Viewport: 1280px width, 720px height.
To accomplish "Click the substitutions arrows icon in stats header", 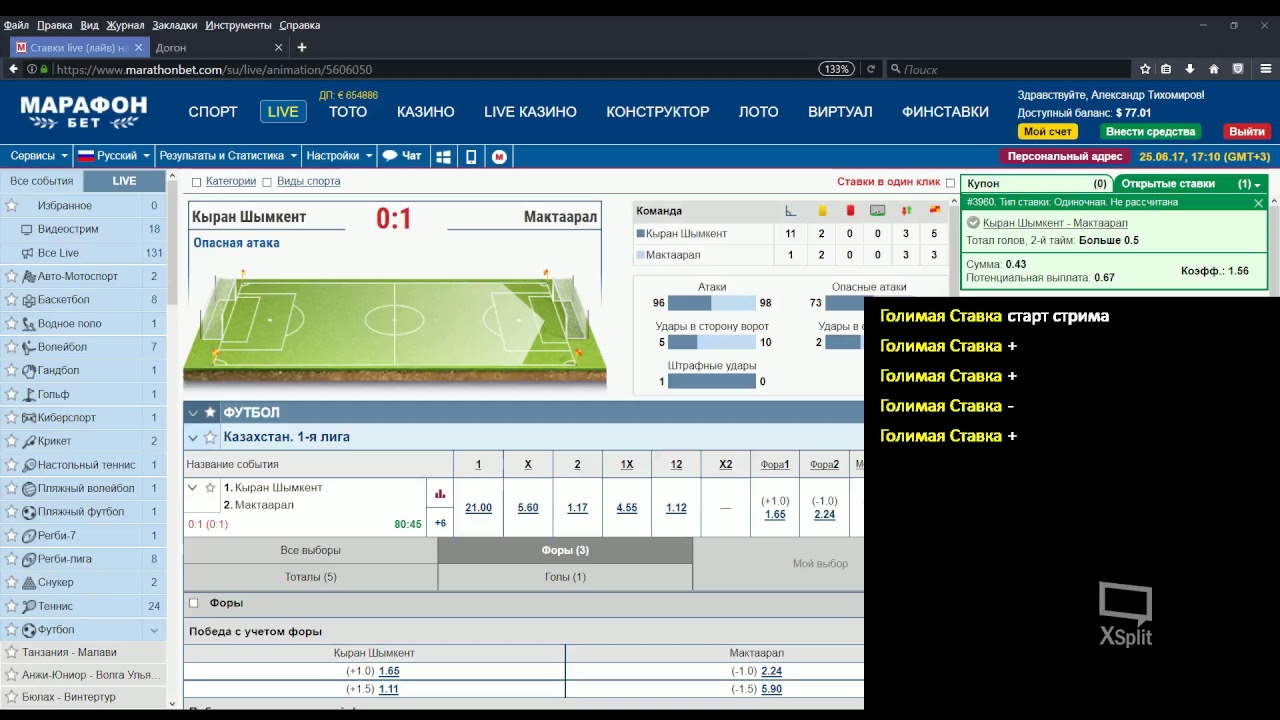I will point(906,210).
